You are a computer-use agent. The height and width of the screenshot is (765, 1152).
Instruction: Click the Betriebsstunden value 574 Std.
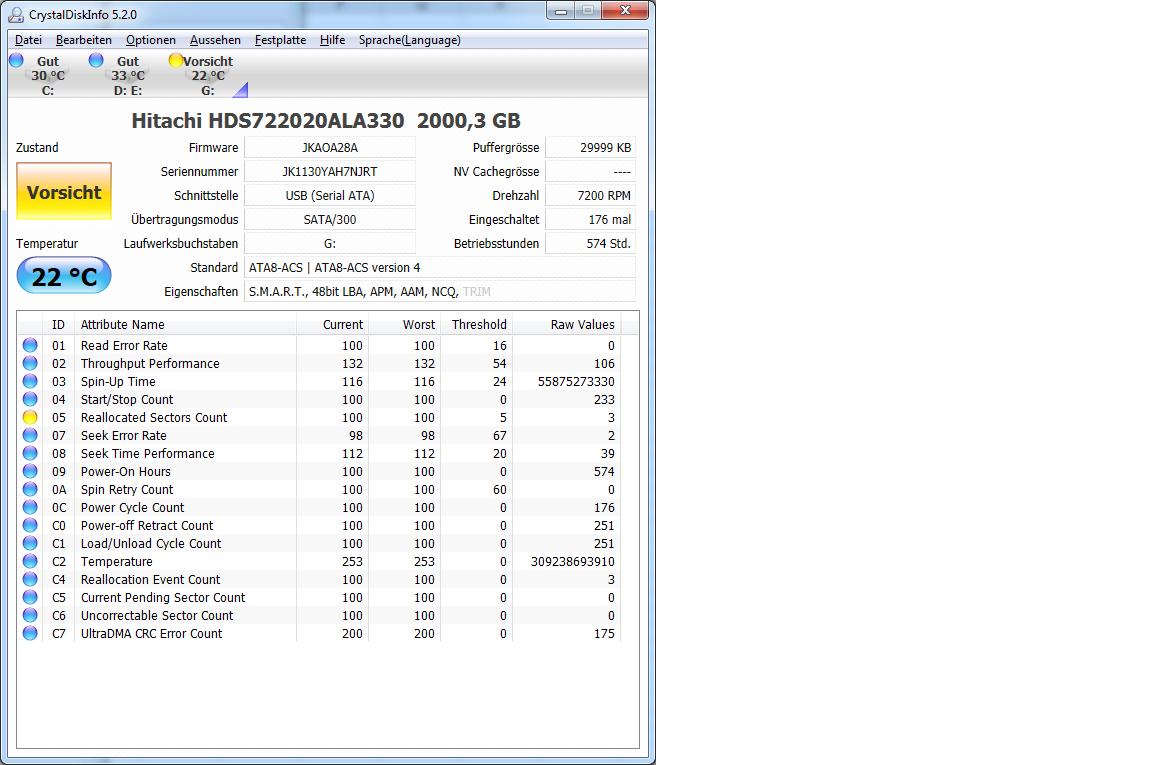click(590, 243)
